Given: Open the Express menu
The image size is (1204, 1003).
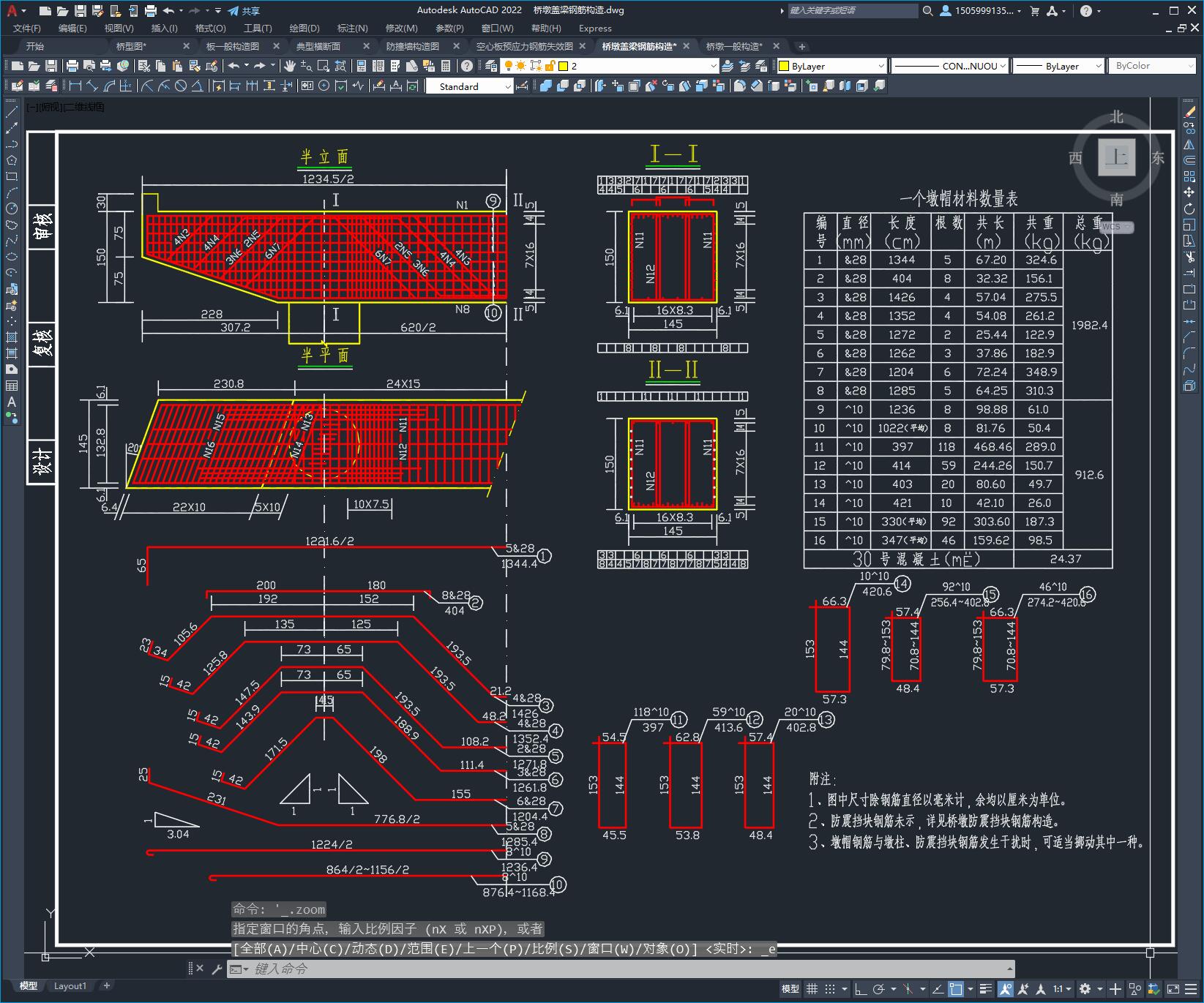Looking at the screenshot, I should click(595, 29).
